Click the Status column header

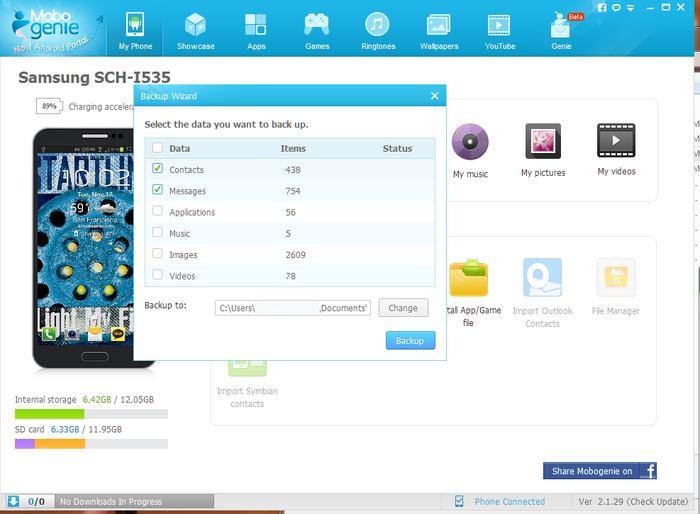coord(397,148)
